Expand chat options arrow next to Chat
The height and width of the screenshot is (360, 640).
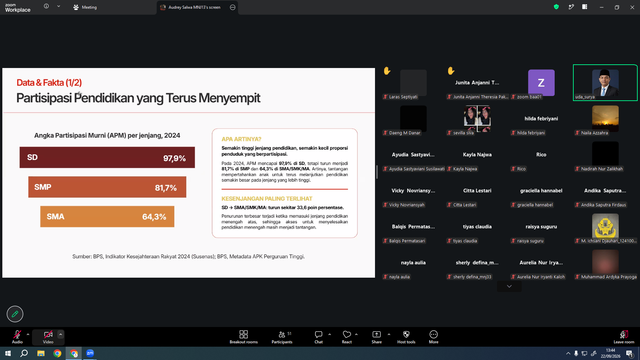pos(329,334)
